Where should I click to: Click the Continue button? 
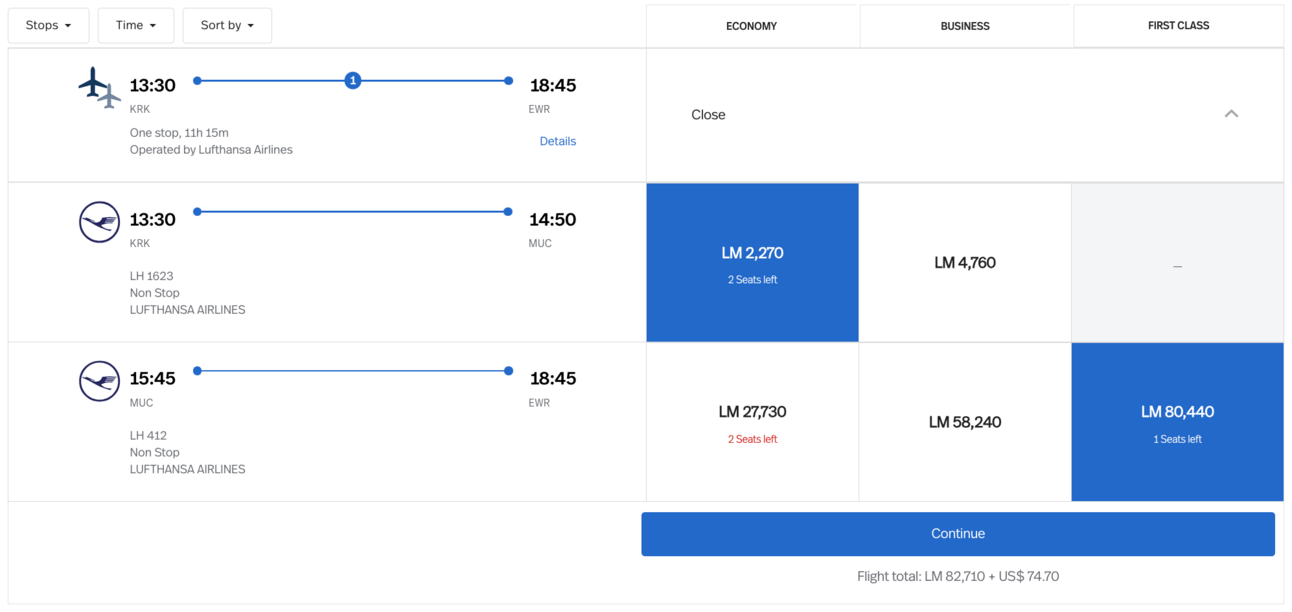tap(958, 534)
